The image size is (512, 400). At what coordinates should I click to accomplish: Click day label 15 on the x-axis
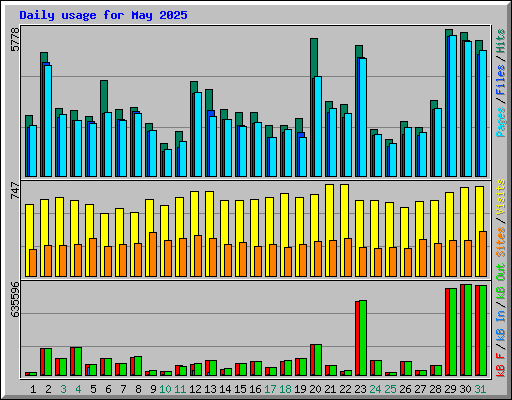[x=240, y=389]
